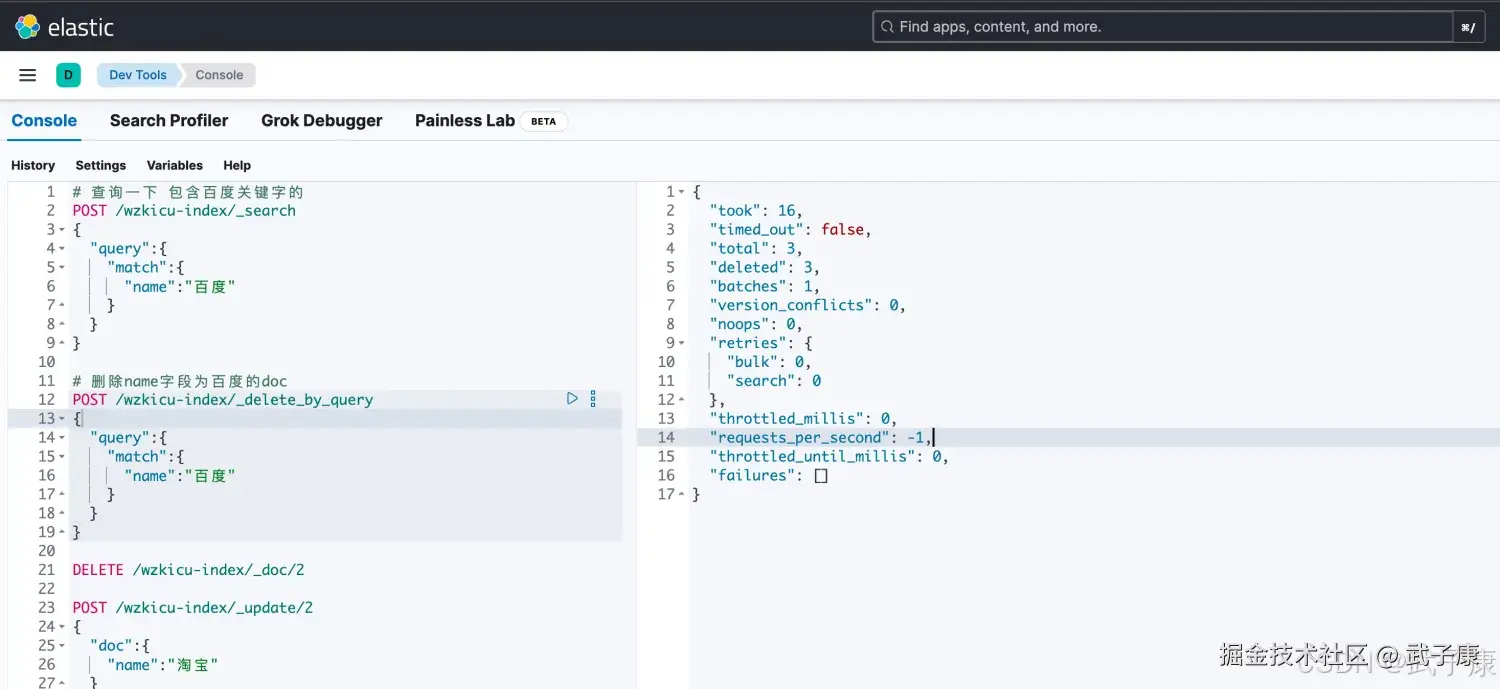Open the navigation hamburger menu

coord(27,74)
